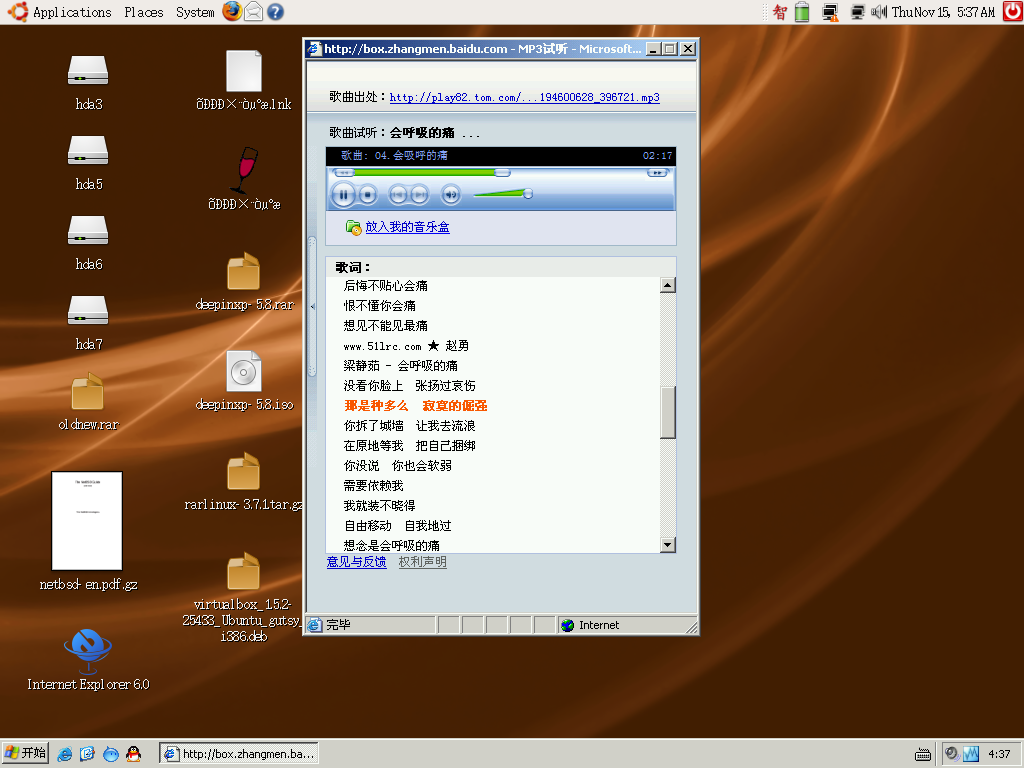Click the red input method icon

click(780, 12)
